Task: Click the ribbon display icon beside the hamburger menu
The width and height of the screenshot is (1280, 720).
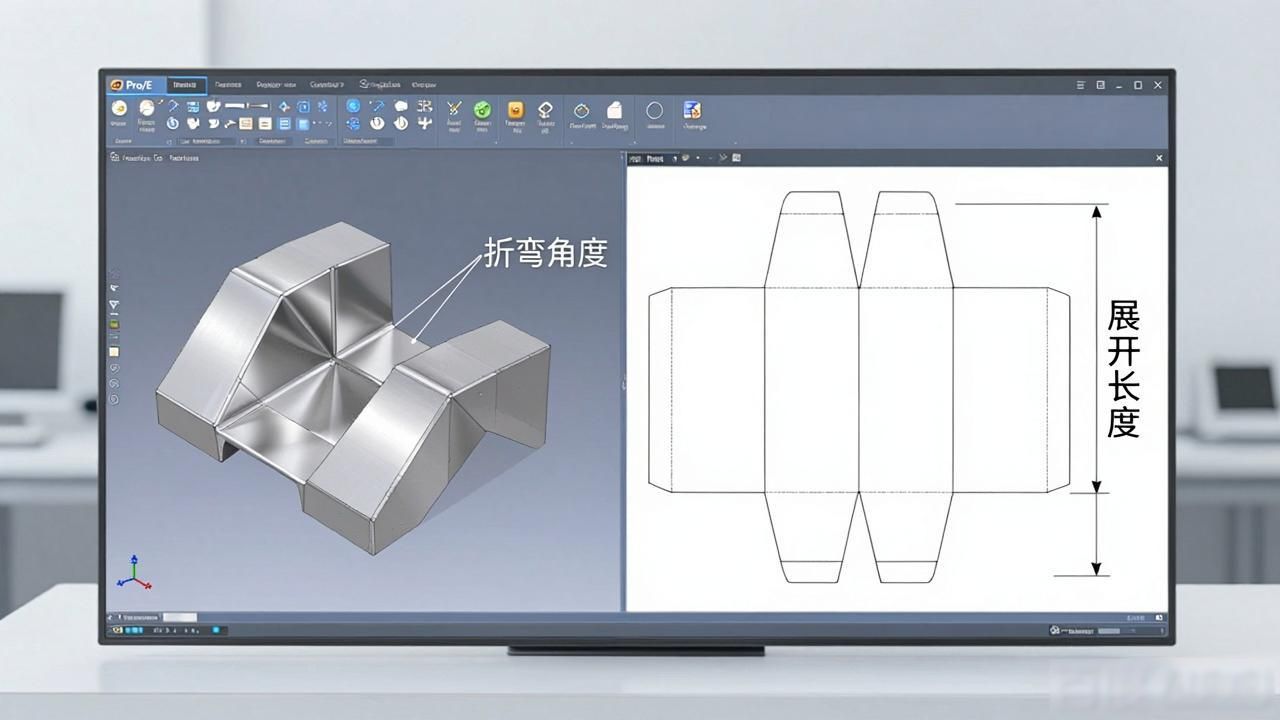Action: 1101,86
